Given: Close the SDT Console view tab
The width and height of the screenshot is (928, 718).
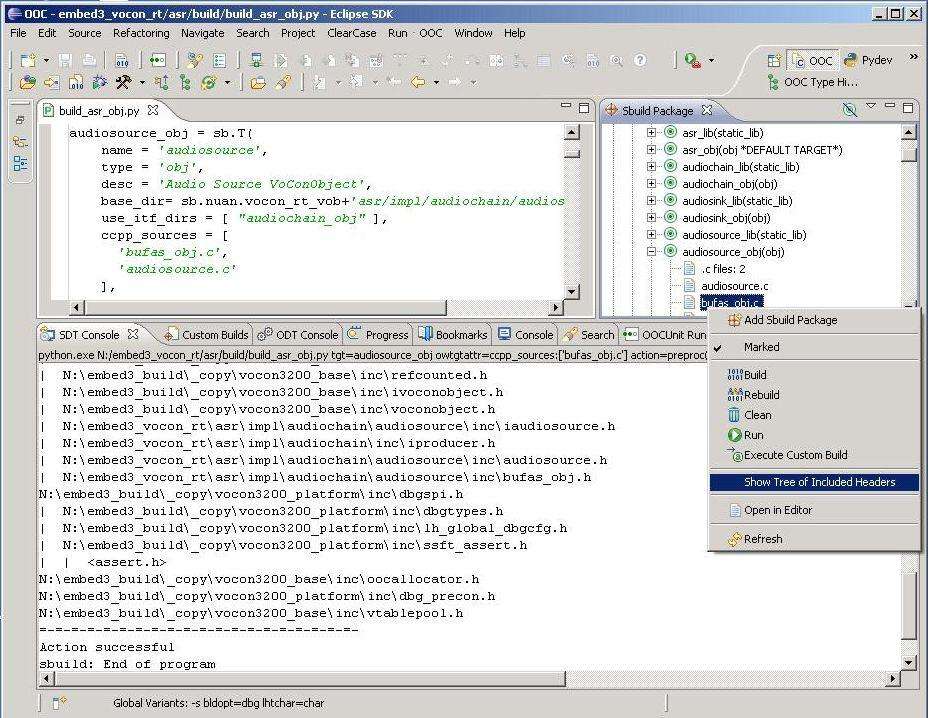Looking at the screenshot, I should pos(133,334).
